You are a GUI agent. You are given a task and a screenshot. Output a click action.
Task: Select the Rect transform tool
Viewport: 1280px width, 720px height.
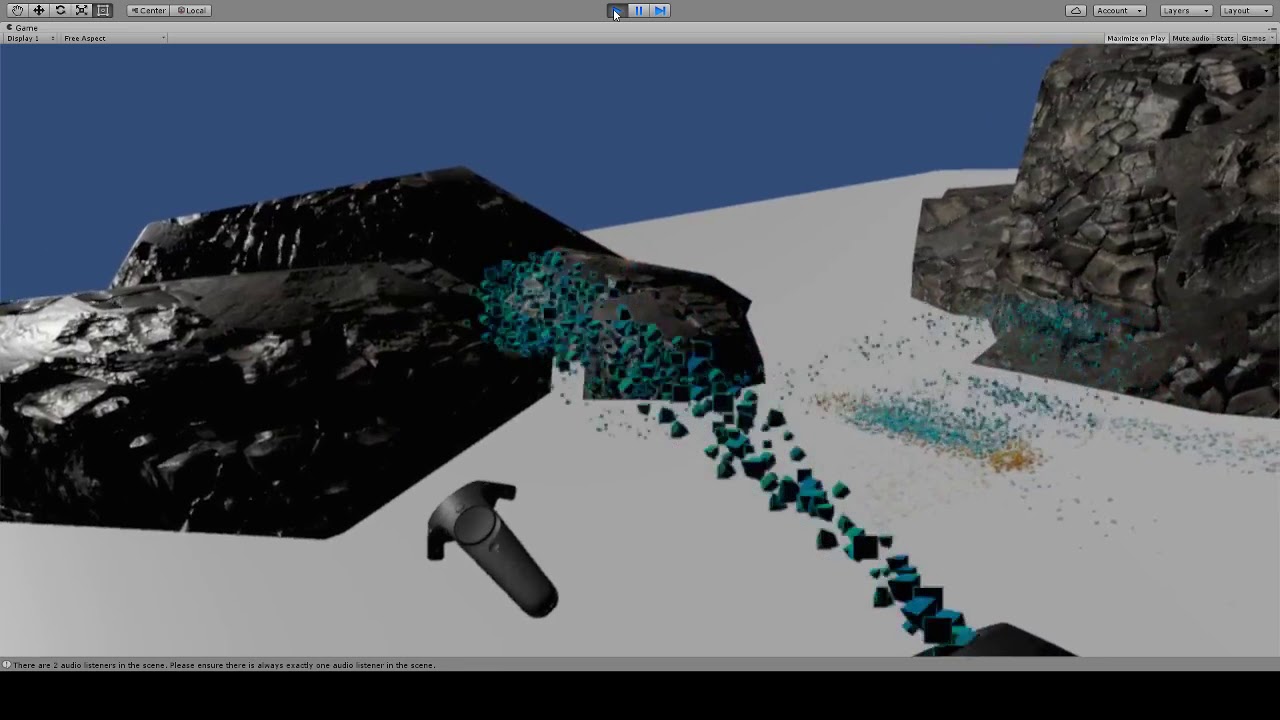point(103,10)
